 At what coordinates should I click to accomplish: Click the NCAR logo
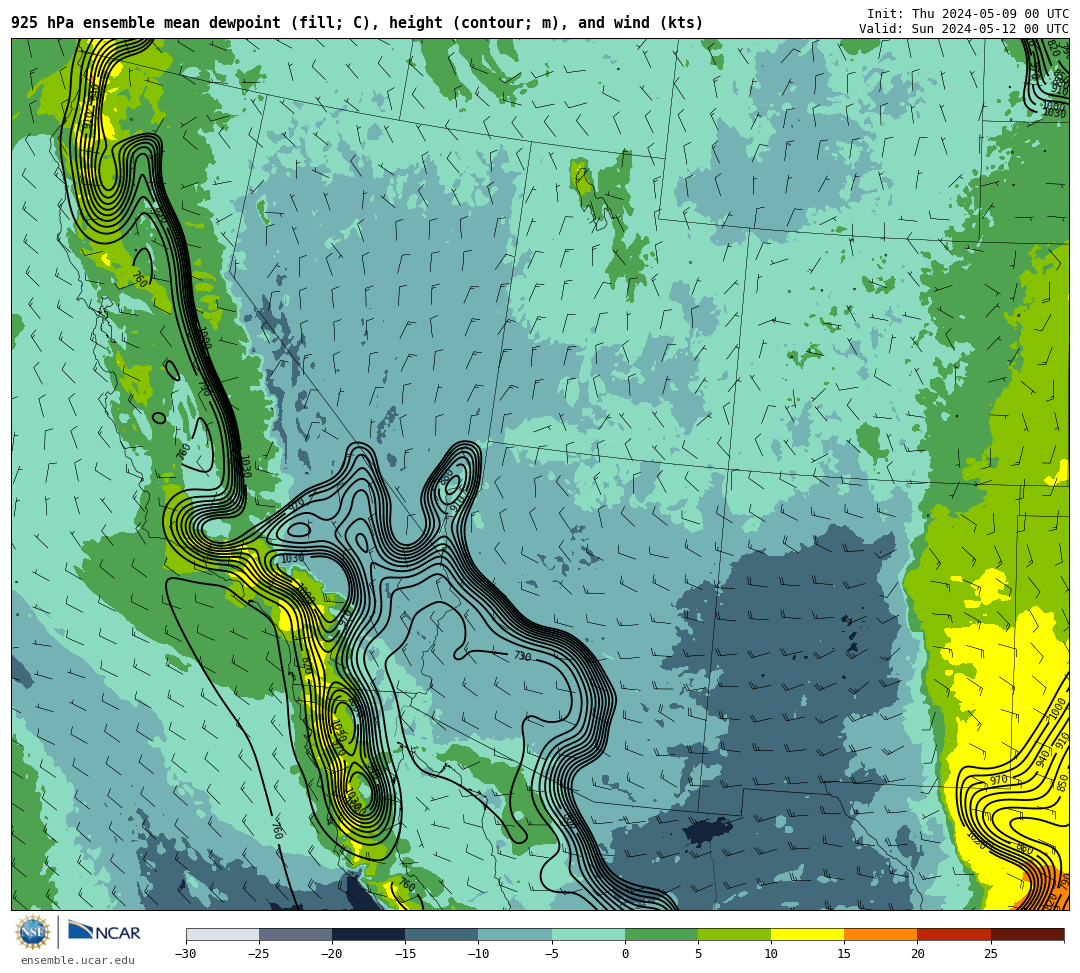[104, 932]
